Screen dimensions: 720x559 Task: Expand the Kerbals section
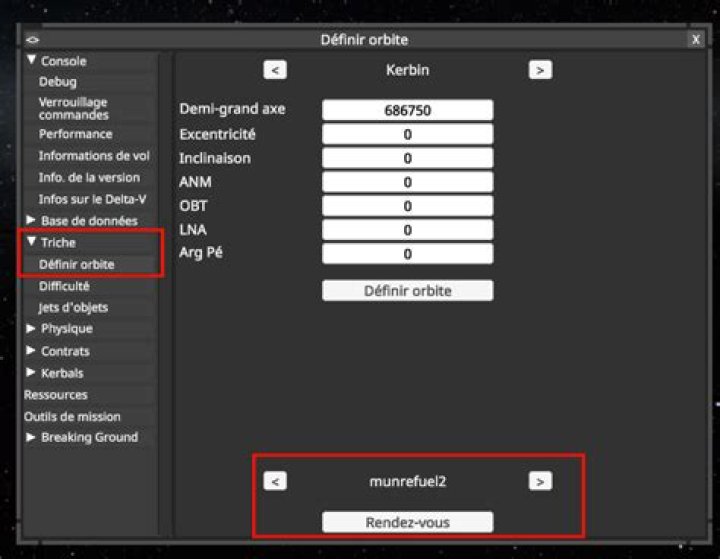pyautogui.click(x=31, y=372)
